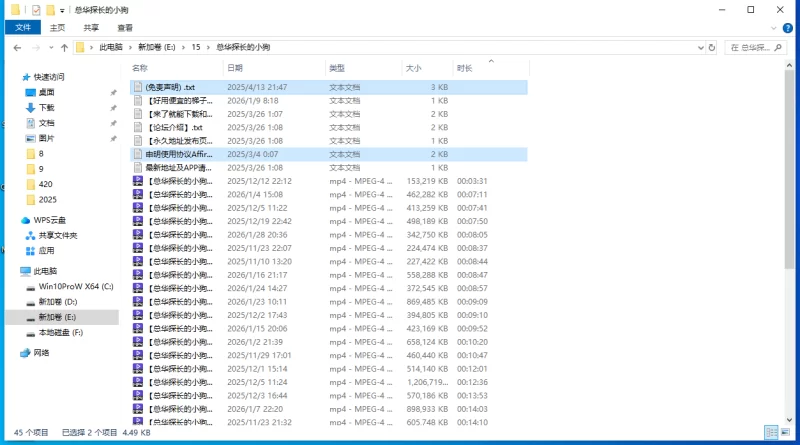The height and width of the screenshot is (445, 800).
Task: Switch to details view in status bar
Action: click(772, 433)
